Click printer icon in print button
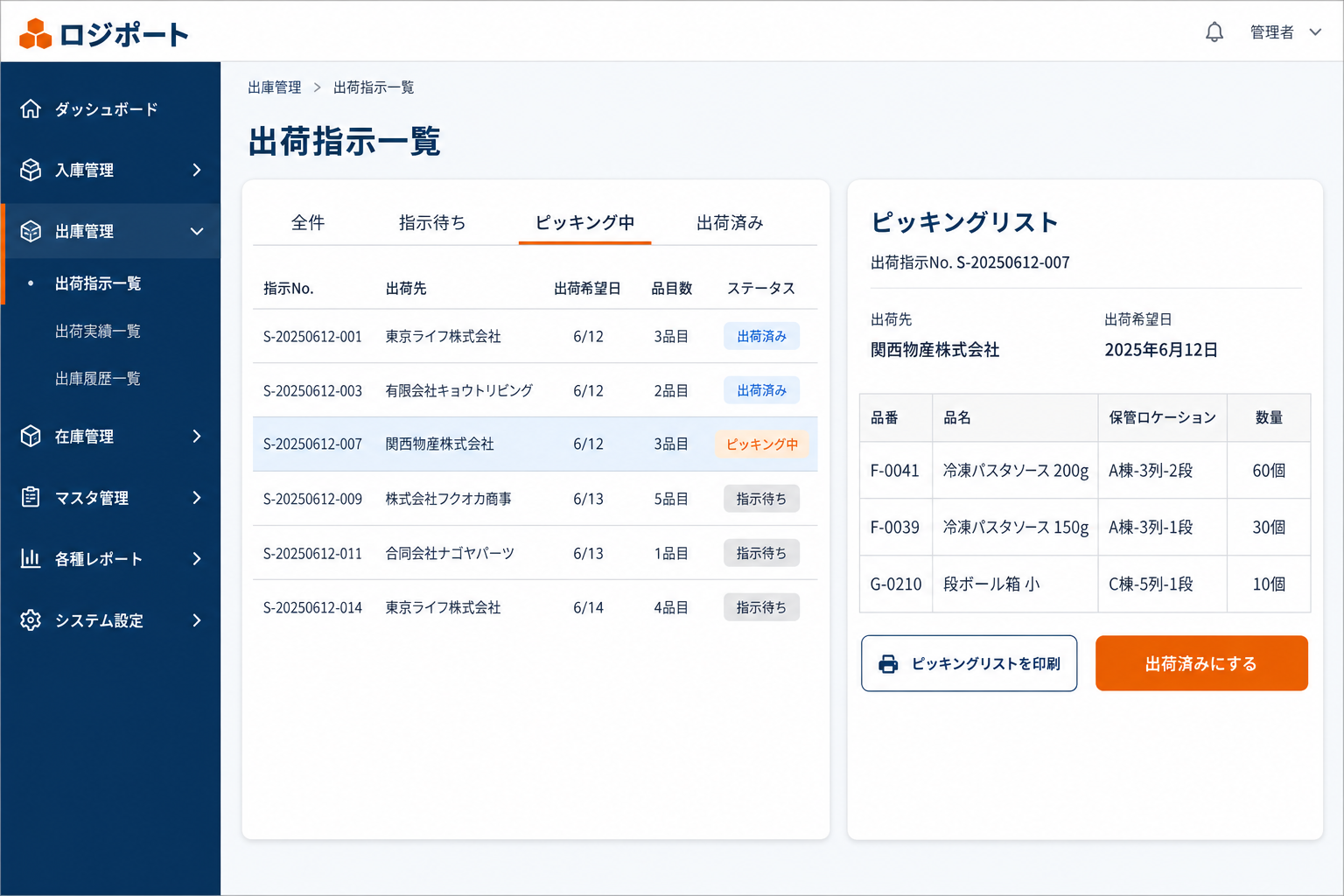This screenshot has height=896, width=1344. (888, 664)
